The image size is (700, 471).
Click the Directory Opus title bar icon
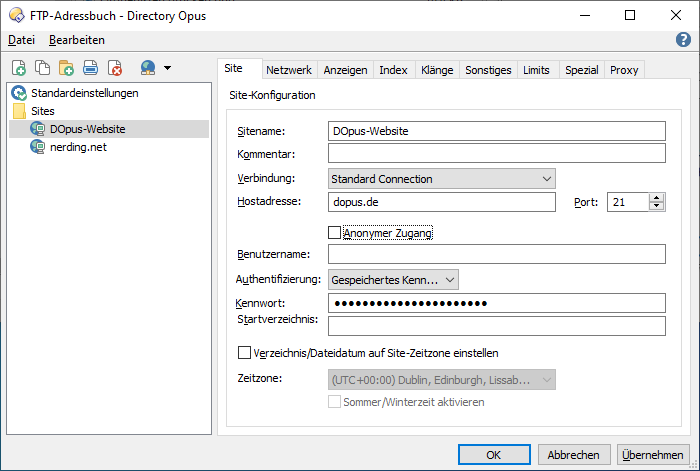pyautogui.click(x=17, y=15)
